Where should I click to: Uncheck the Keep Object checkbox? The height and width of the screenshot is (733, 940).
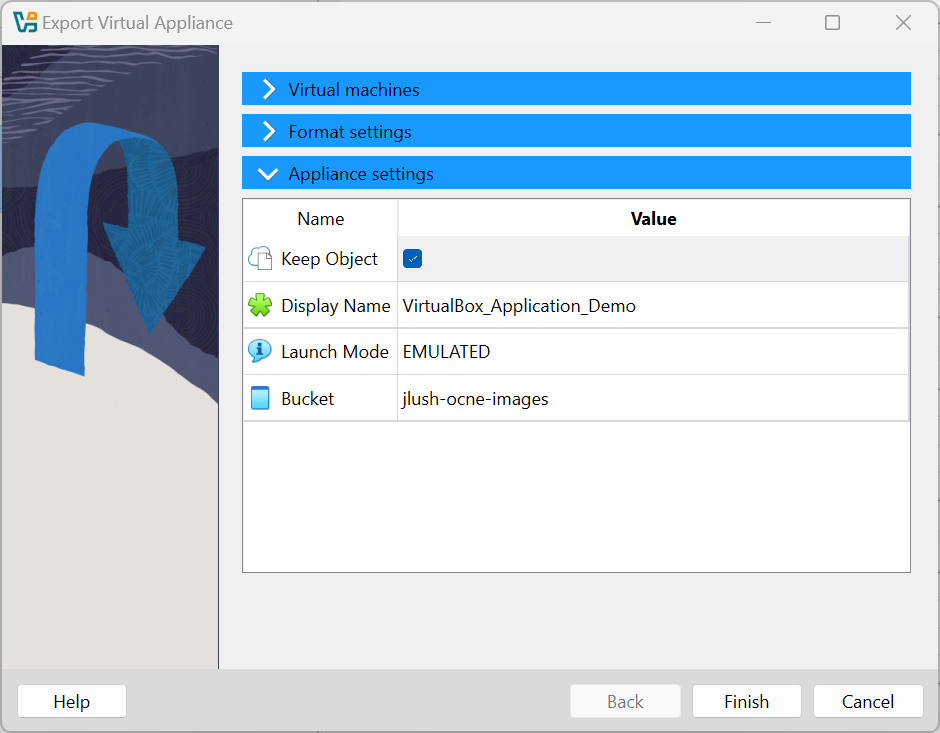tap(412, 259)
